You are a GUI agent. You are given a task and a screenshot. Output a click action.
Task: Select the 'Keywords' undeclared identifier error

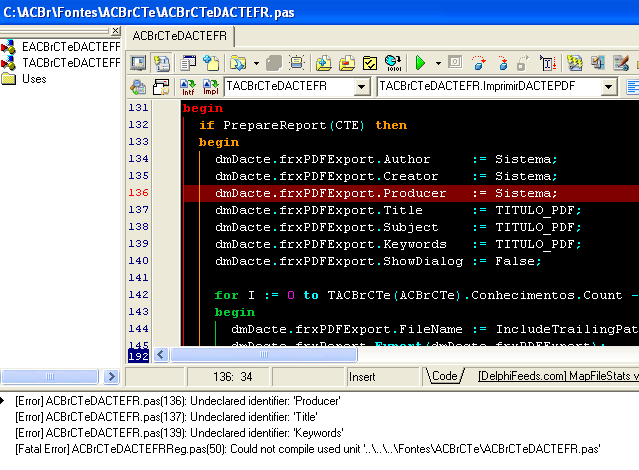click(179, 433)
